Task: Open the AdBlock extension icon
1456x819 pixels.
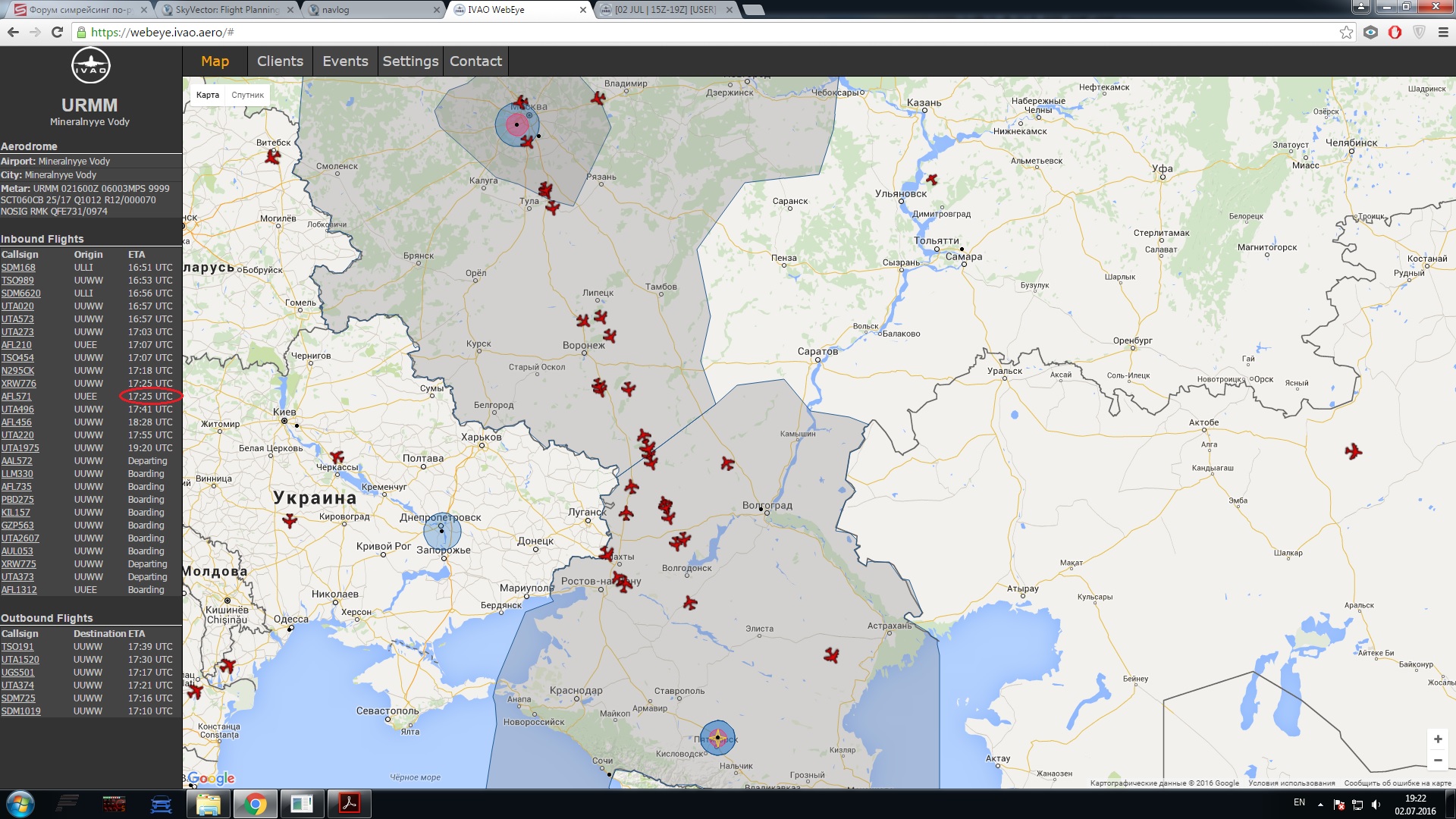Action: [1395, 32]
